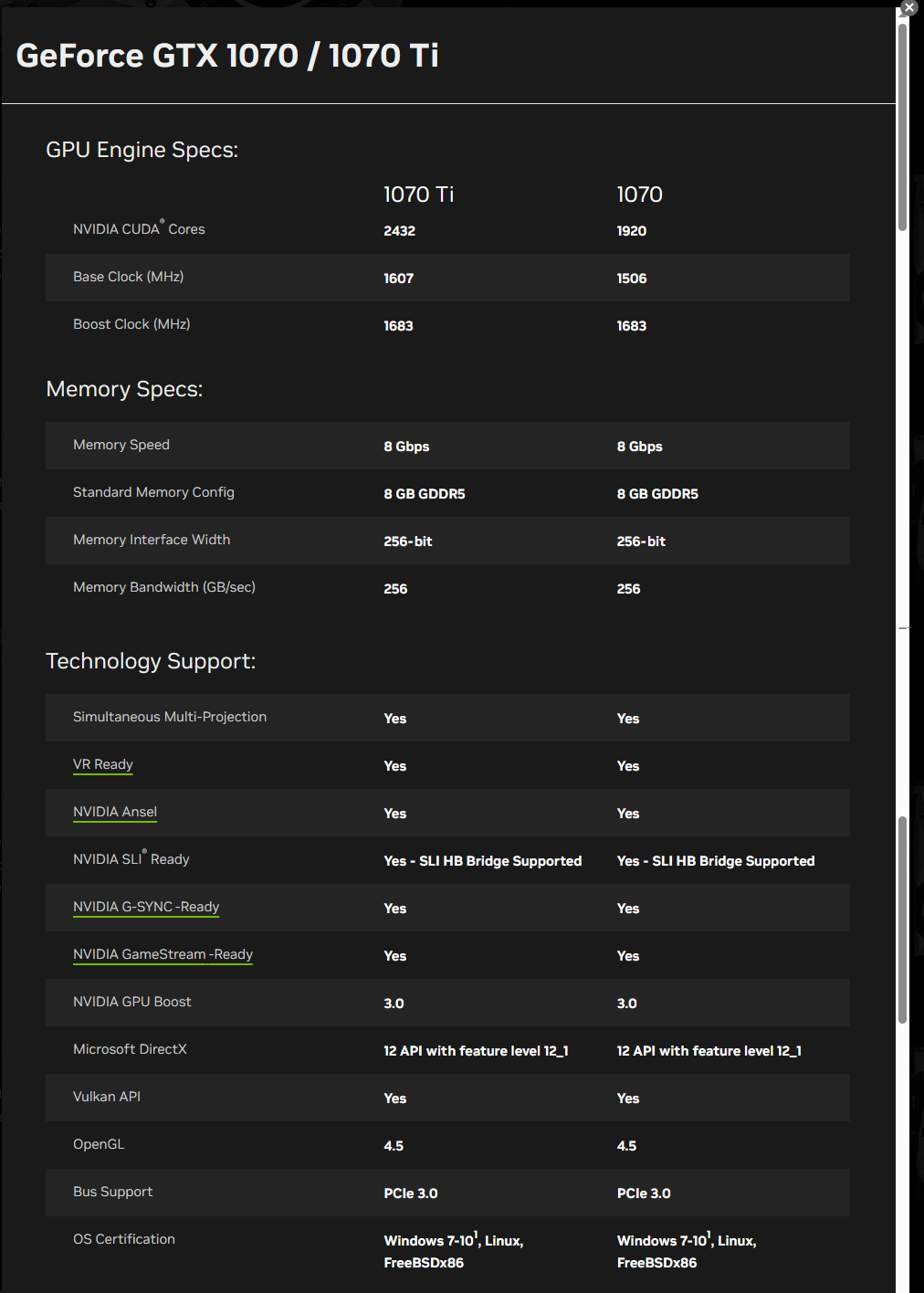
Task: Select the Vulkan API label
Action: [107, 1097]
